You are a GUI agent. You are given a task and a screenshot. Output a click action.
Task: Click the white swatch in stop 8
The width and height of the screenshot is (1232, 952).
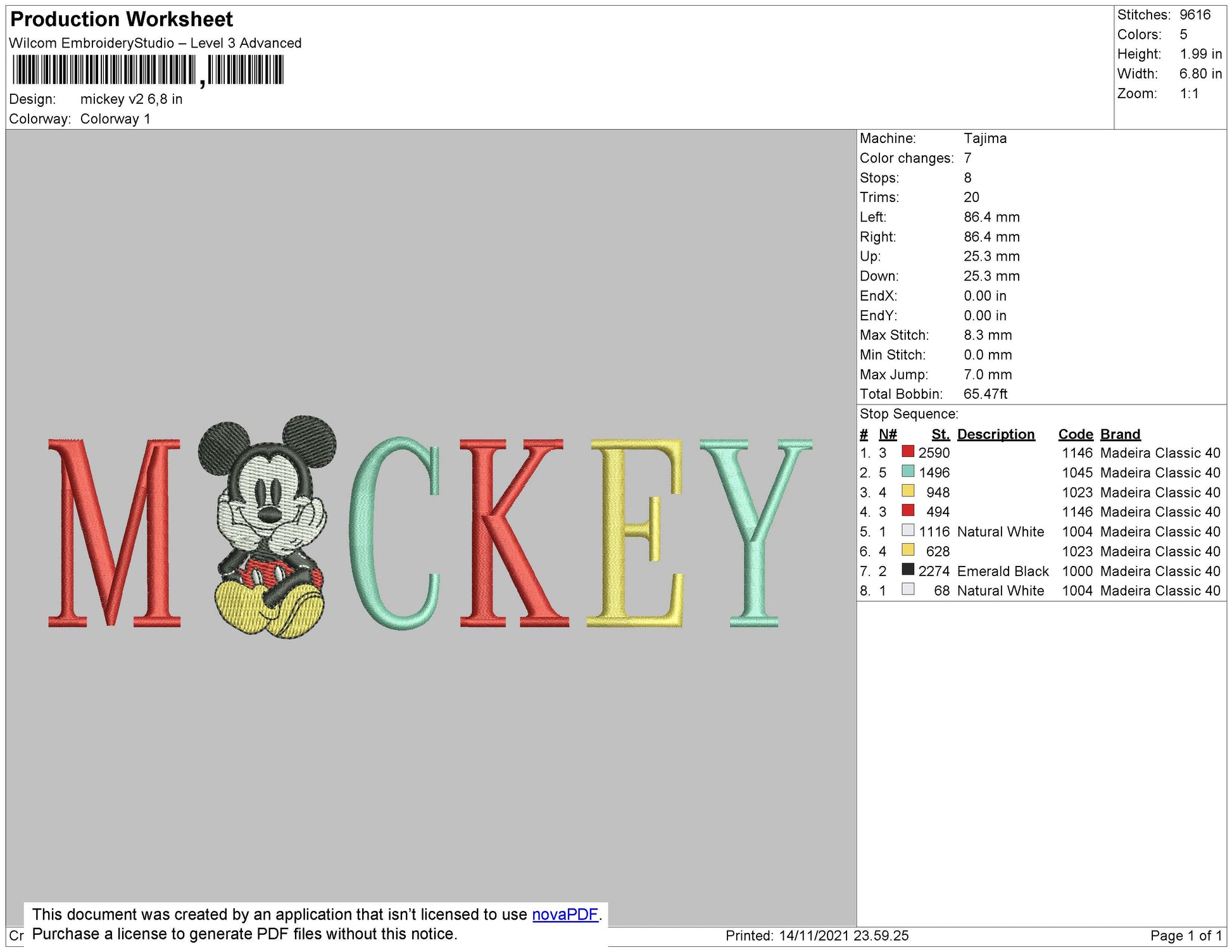(x=908, y=589)
